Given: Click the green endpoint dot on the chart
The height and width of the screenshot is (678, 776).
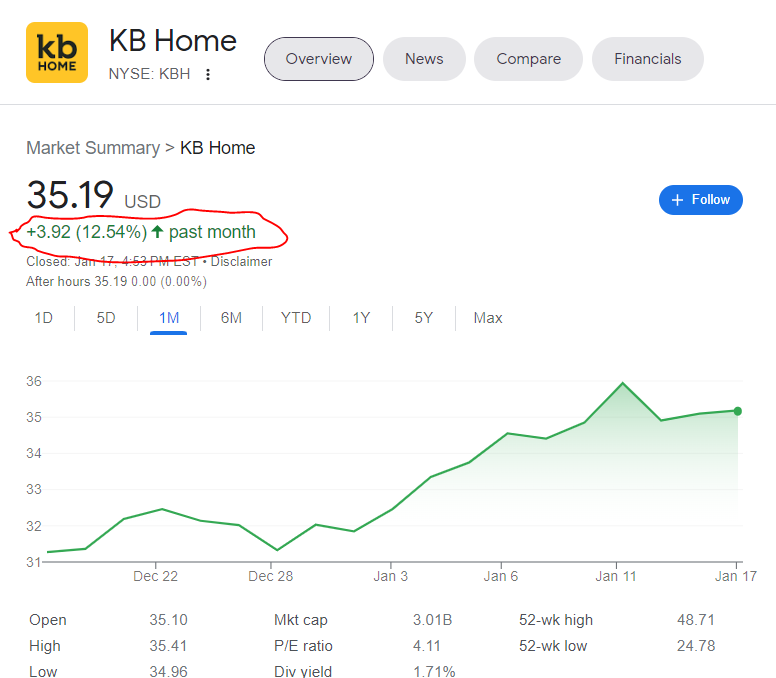Looking at the screenshot, I should coord(737,411).
